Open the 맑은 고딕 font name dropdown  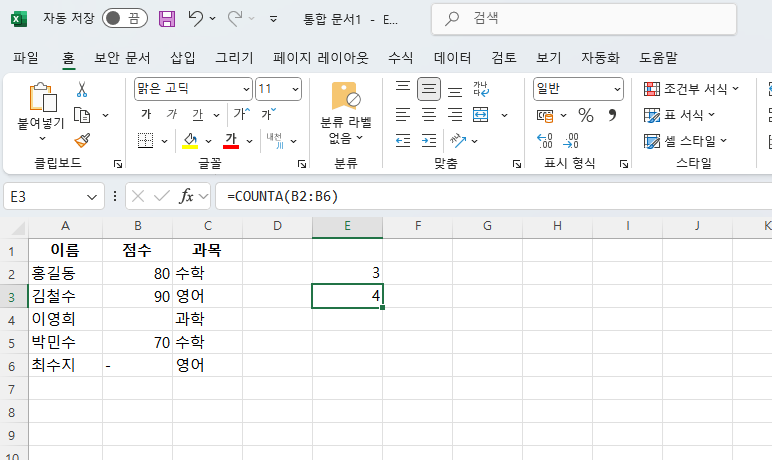(x=247, y=89)
